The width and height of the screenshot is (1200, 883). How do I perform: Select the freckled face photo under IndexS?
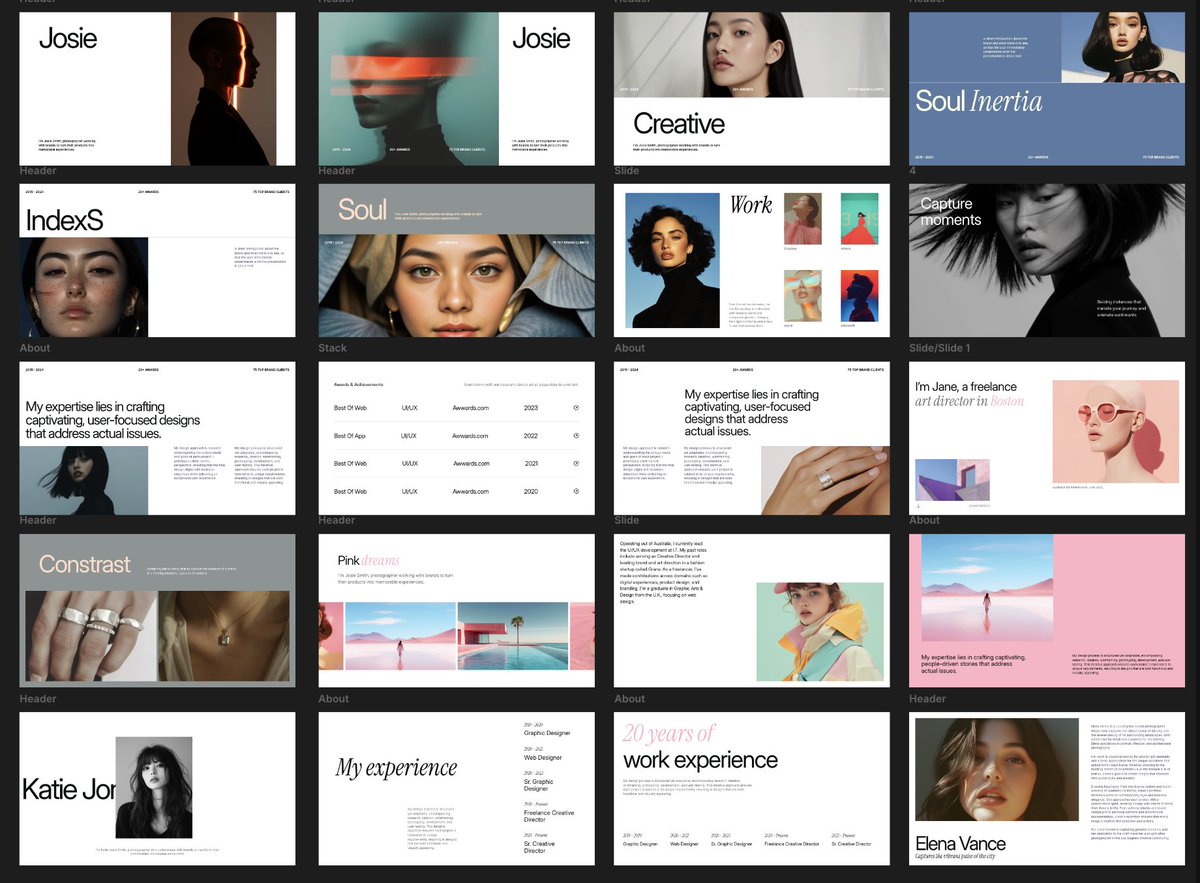click(x=84, y=287)
